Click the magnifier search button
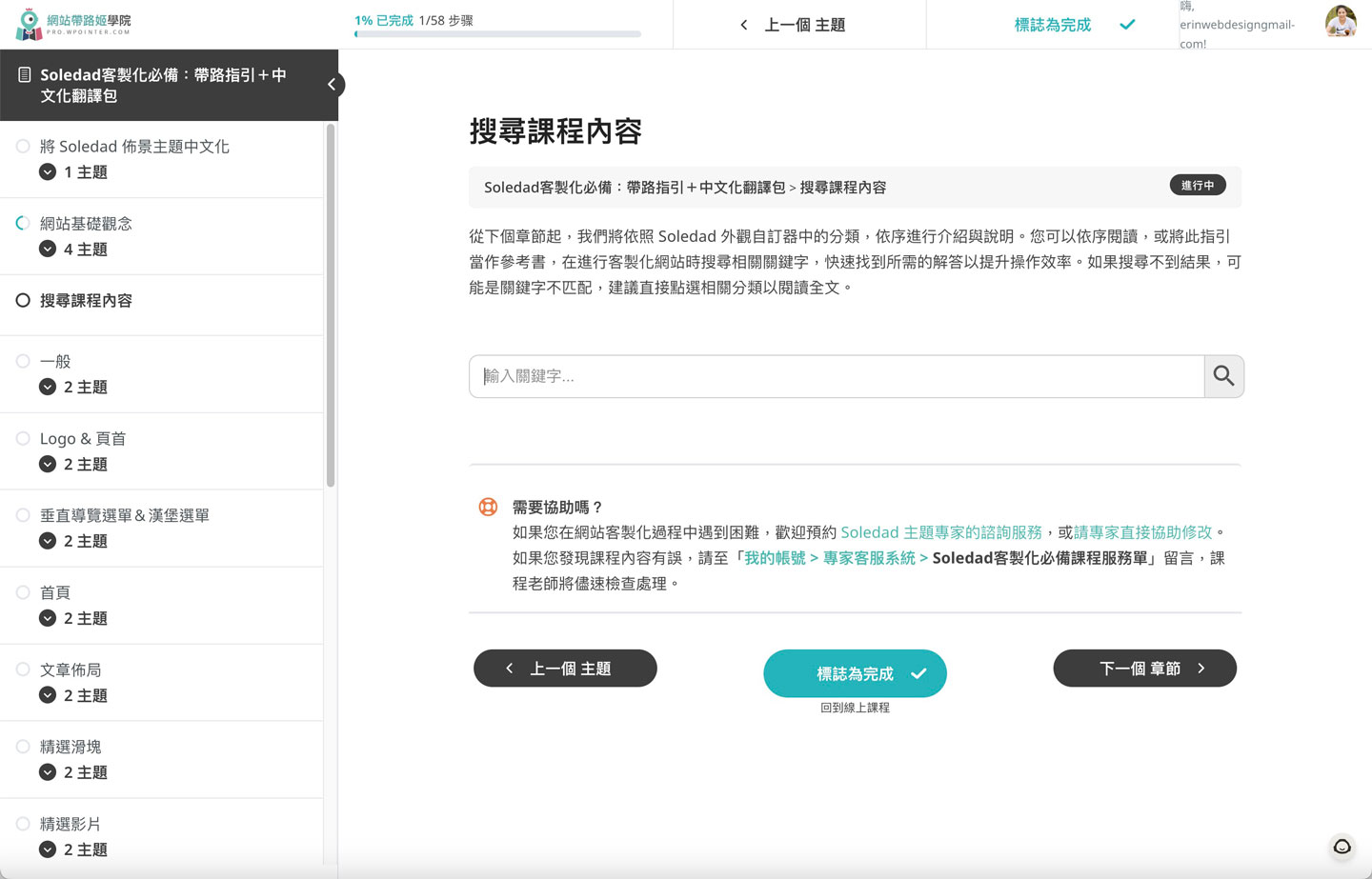Viewport: 1372px width, 879px height. click(x=1223, y=376)
